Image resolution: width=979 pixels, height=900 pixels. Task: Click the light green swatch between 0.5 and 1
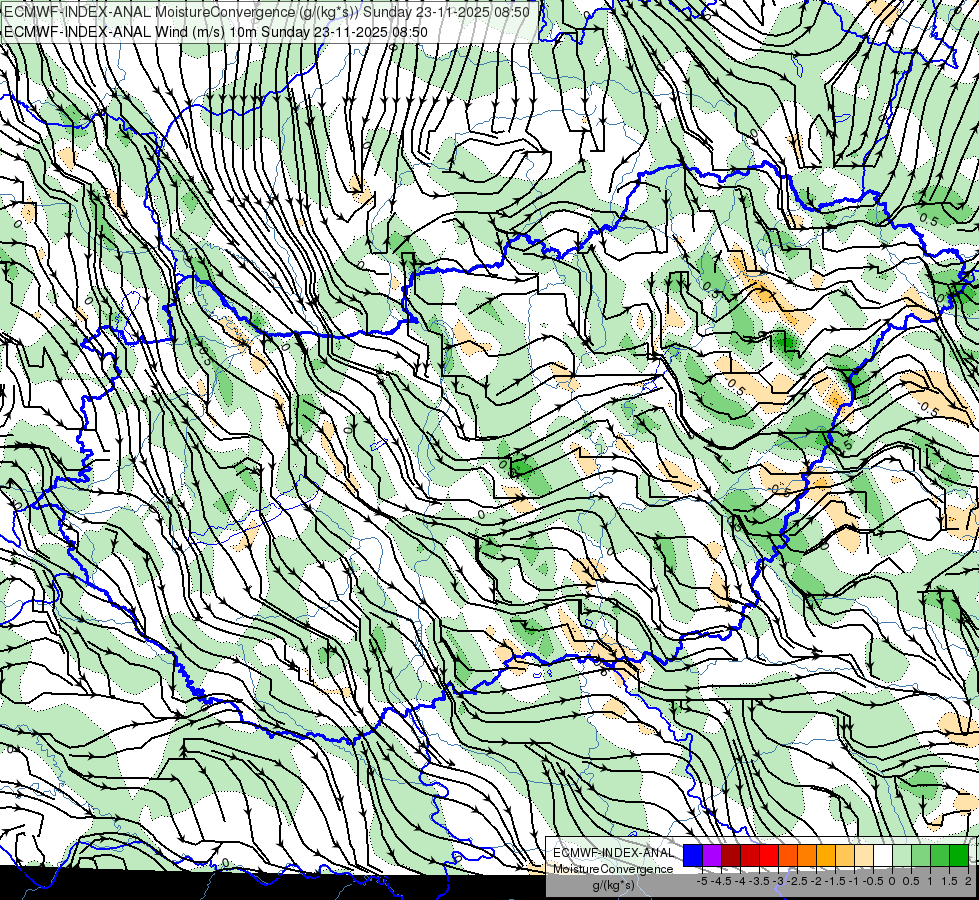click(x=921, y=856)
